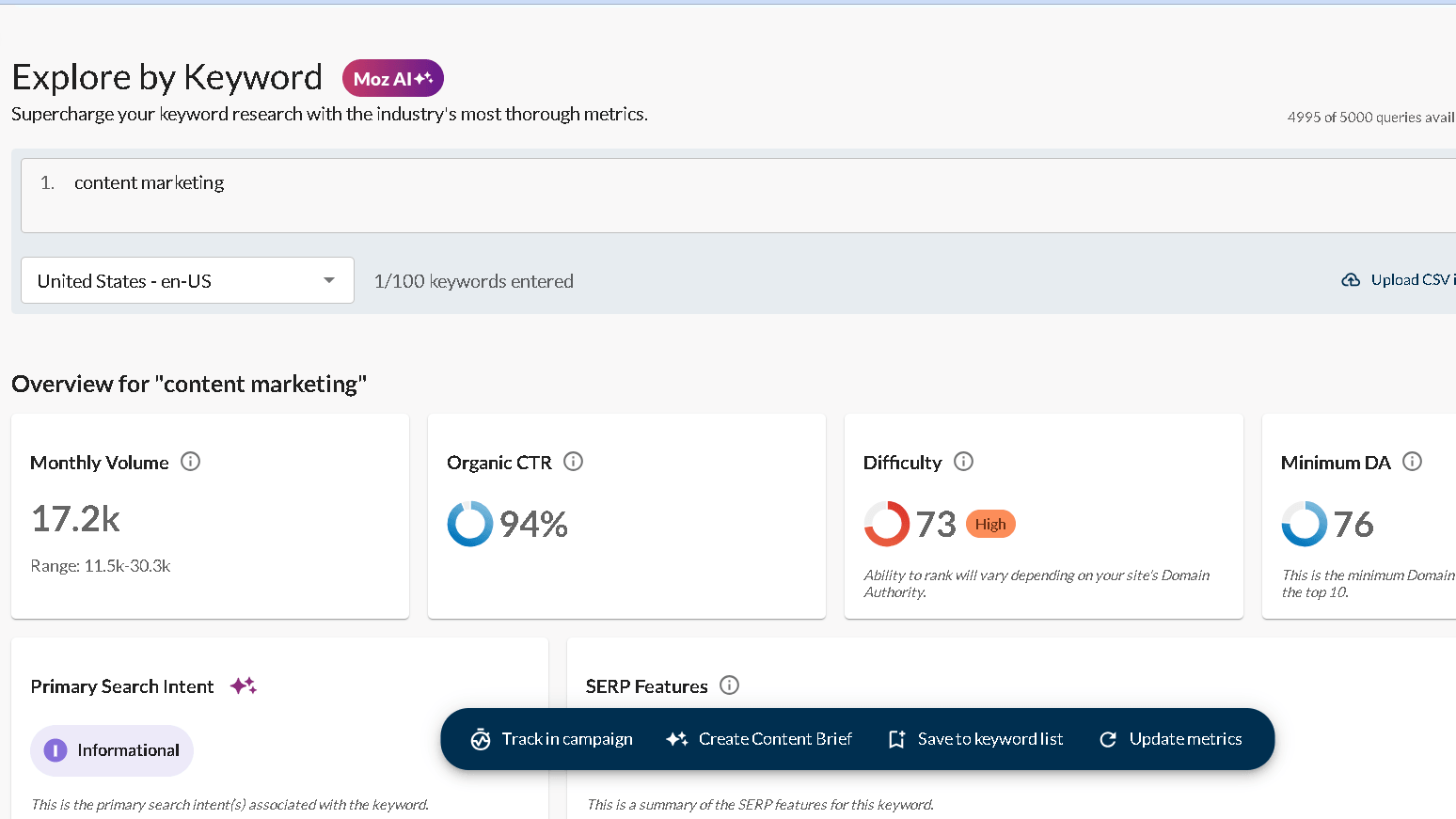Click the Upload CSV cloud icon

pos(1352,279)
